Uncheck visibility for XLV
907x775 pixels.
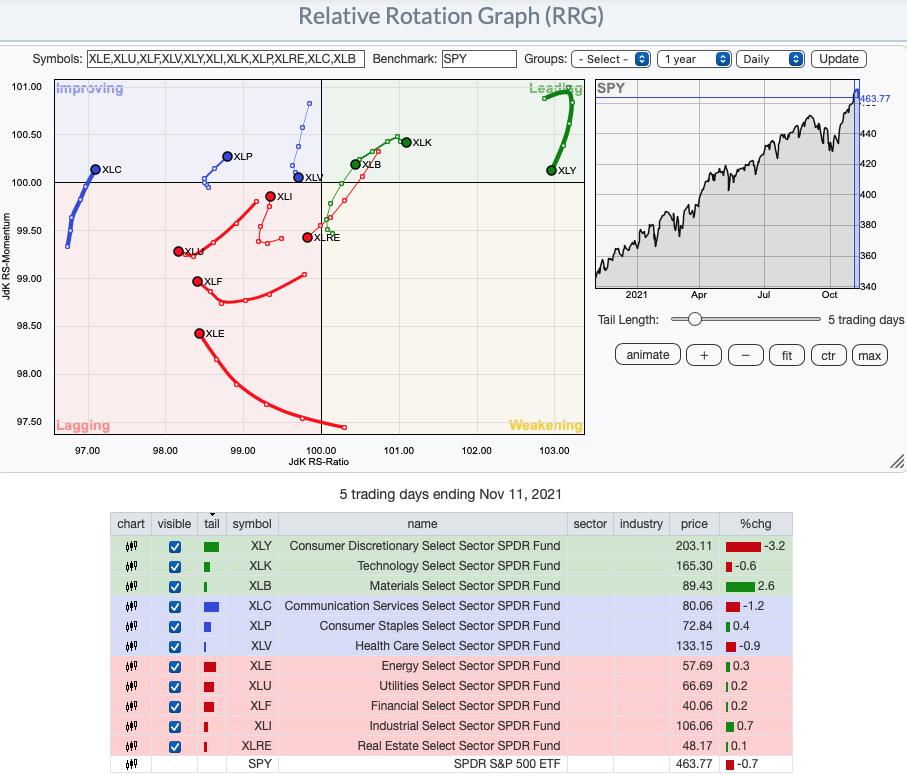pos(175,647)
